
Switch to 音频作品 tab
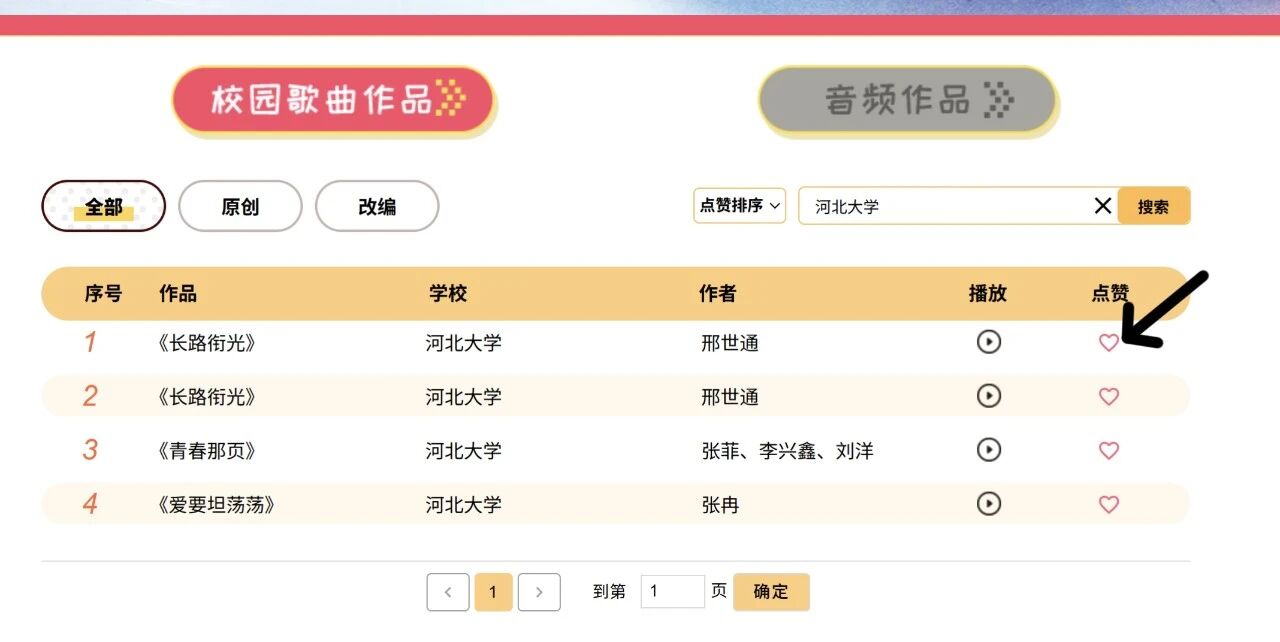click(907, 100)
